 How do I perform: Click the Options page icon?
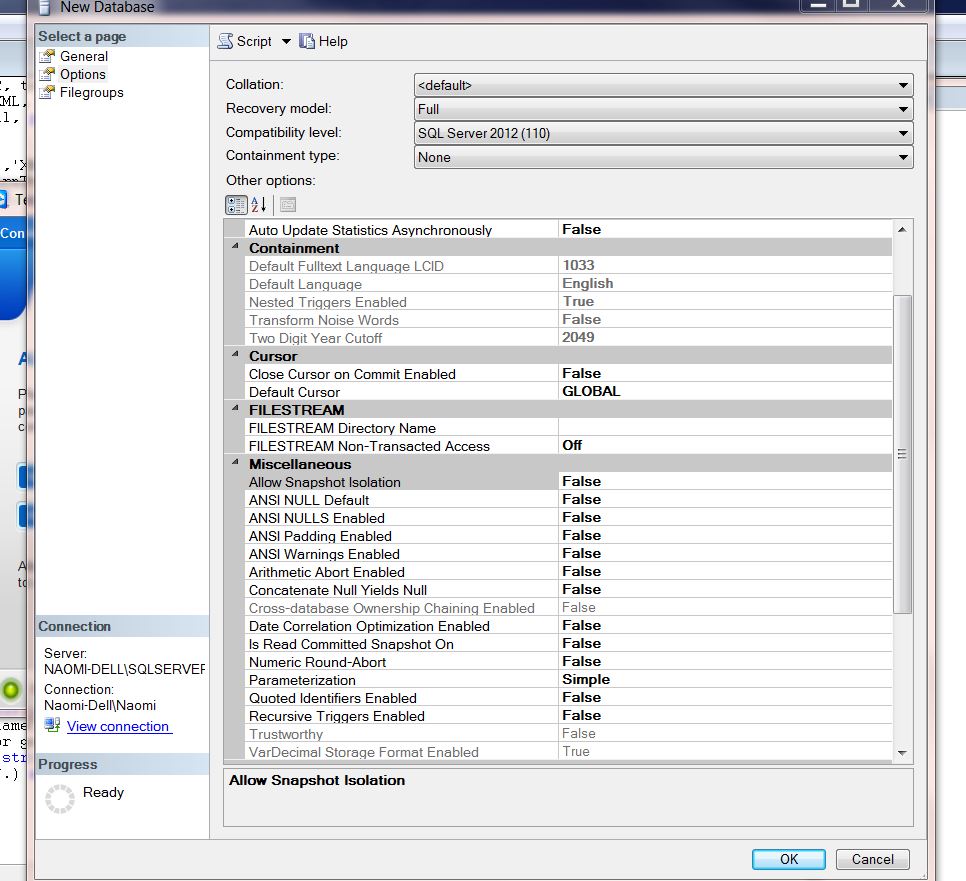point(47,75)
